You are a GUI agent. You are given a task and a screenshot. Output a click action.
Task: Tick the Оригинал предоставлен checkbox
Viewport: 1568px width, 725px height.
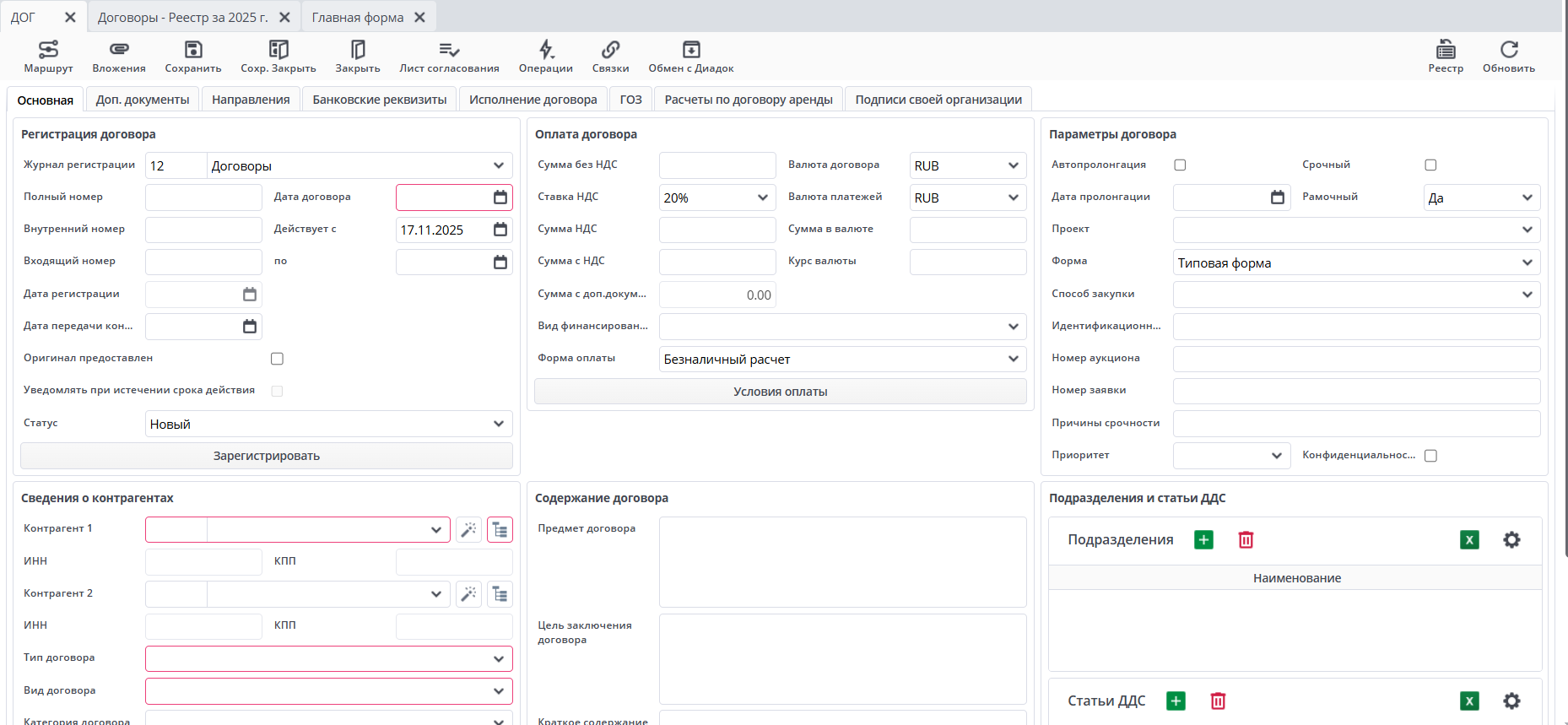[x=277, y=359]
